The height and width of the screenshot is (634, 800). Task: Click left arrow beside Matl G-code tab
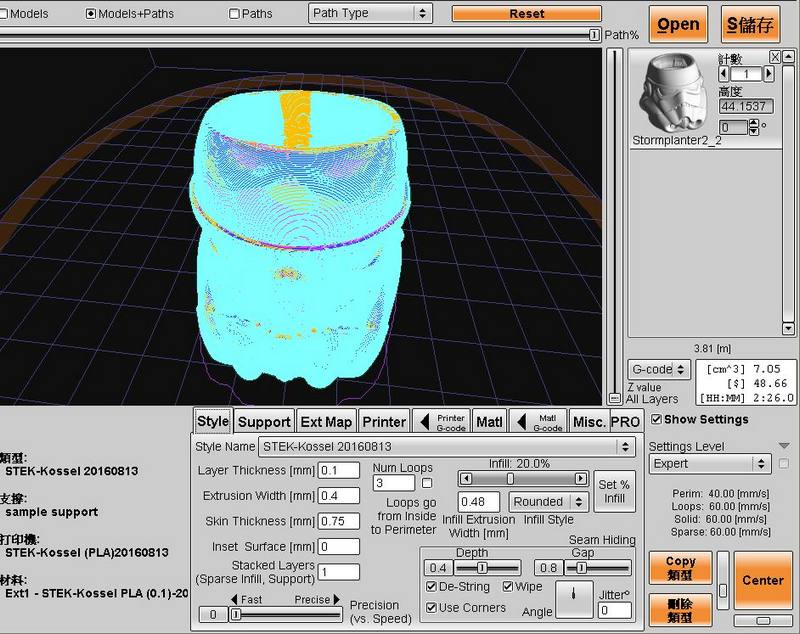coord(521,422)
